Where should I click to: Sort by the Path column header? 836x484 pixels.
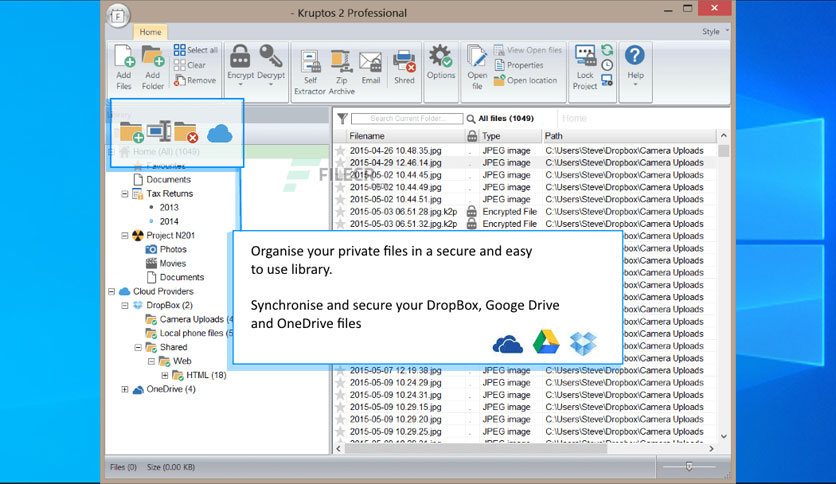click(x=629, y=136)
